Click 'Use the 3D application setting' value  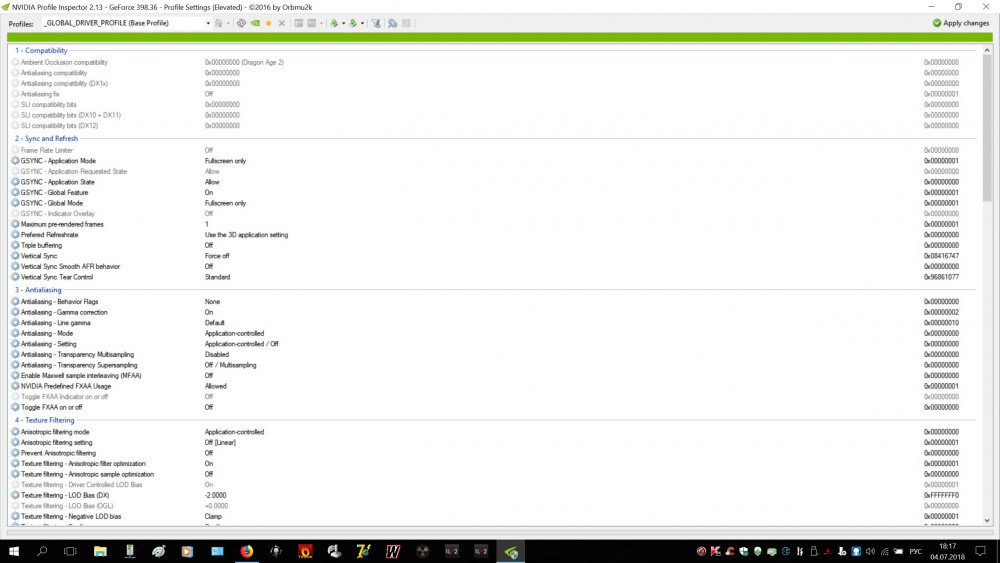pos(246,235)
